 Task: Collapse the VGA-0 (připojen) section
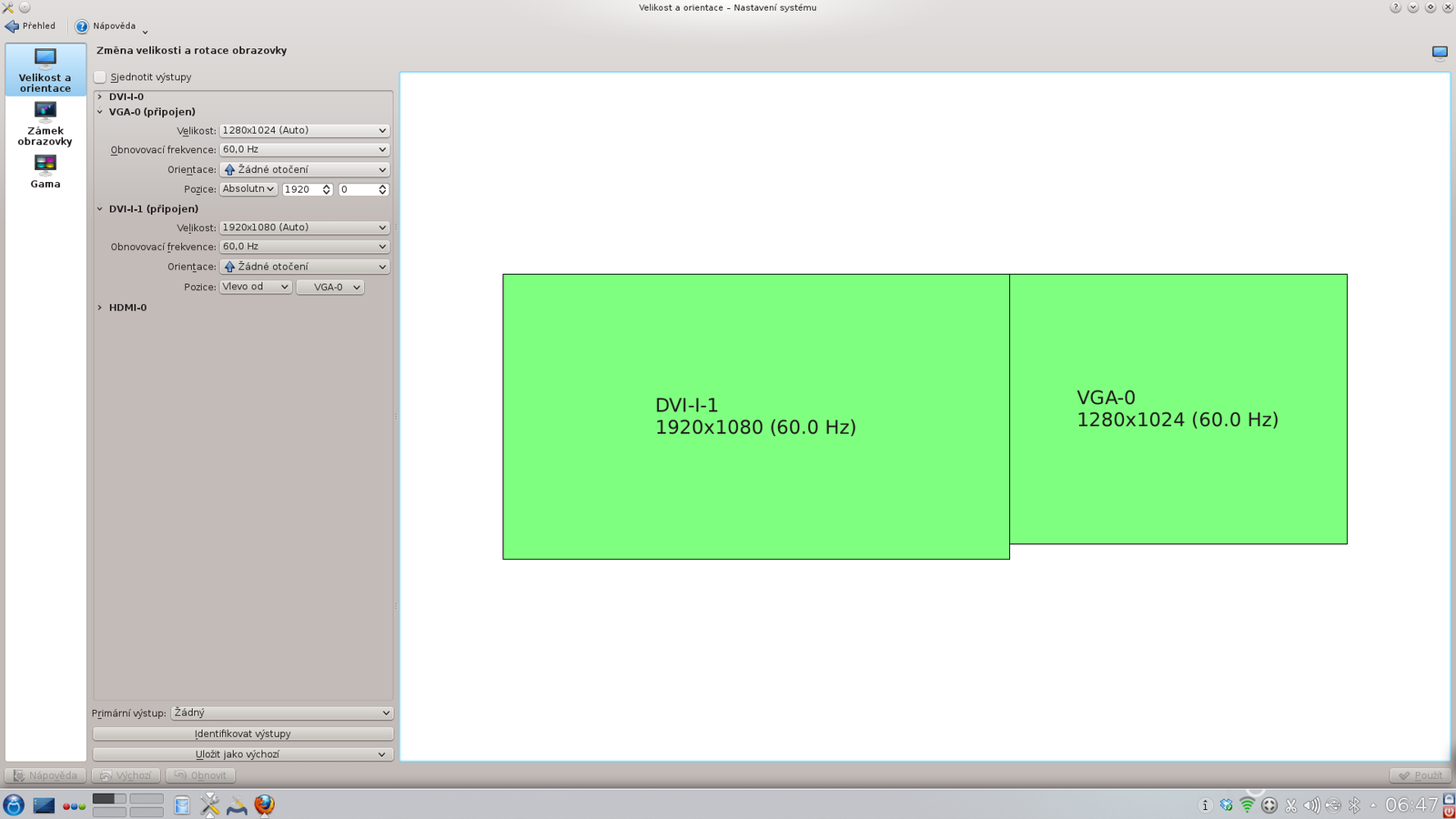click(x=100, y=112)
